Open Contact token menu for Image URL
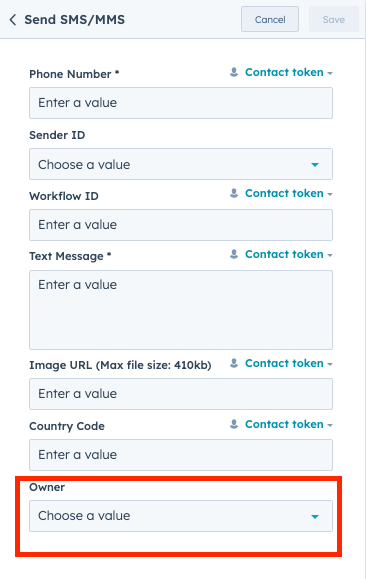 click(289, 363)
